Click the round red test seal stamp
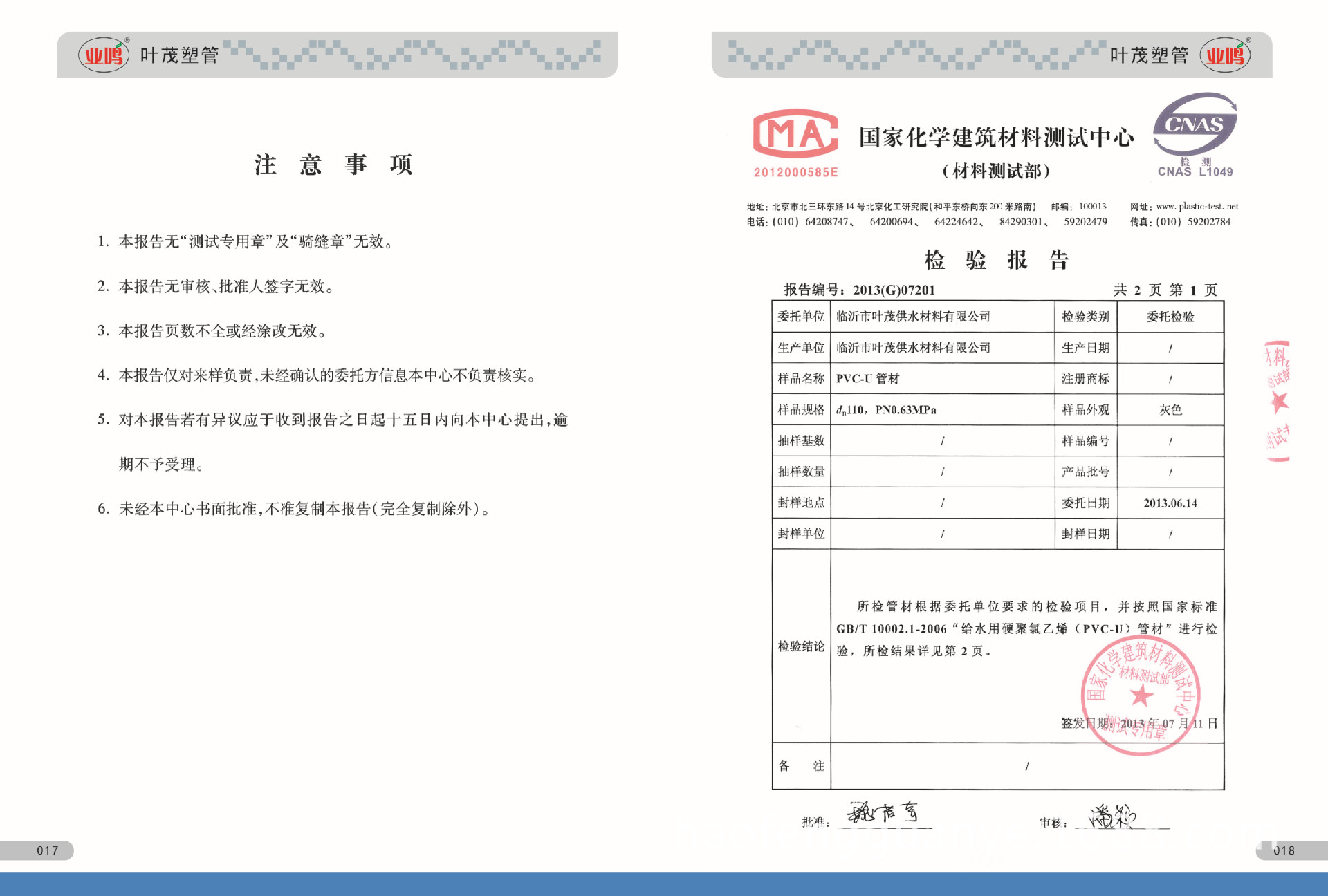This screenshot has width=1328, height=896. (x=1141, y=696)
